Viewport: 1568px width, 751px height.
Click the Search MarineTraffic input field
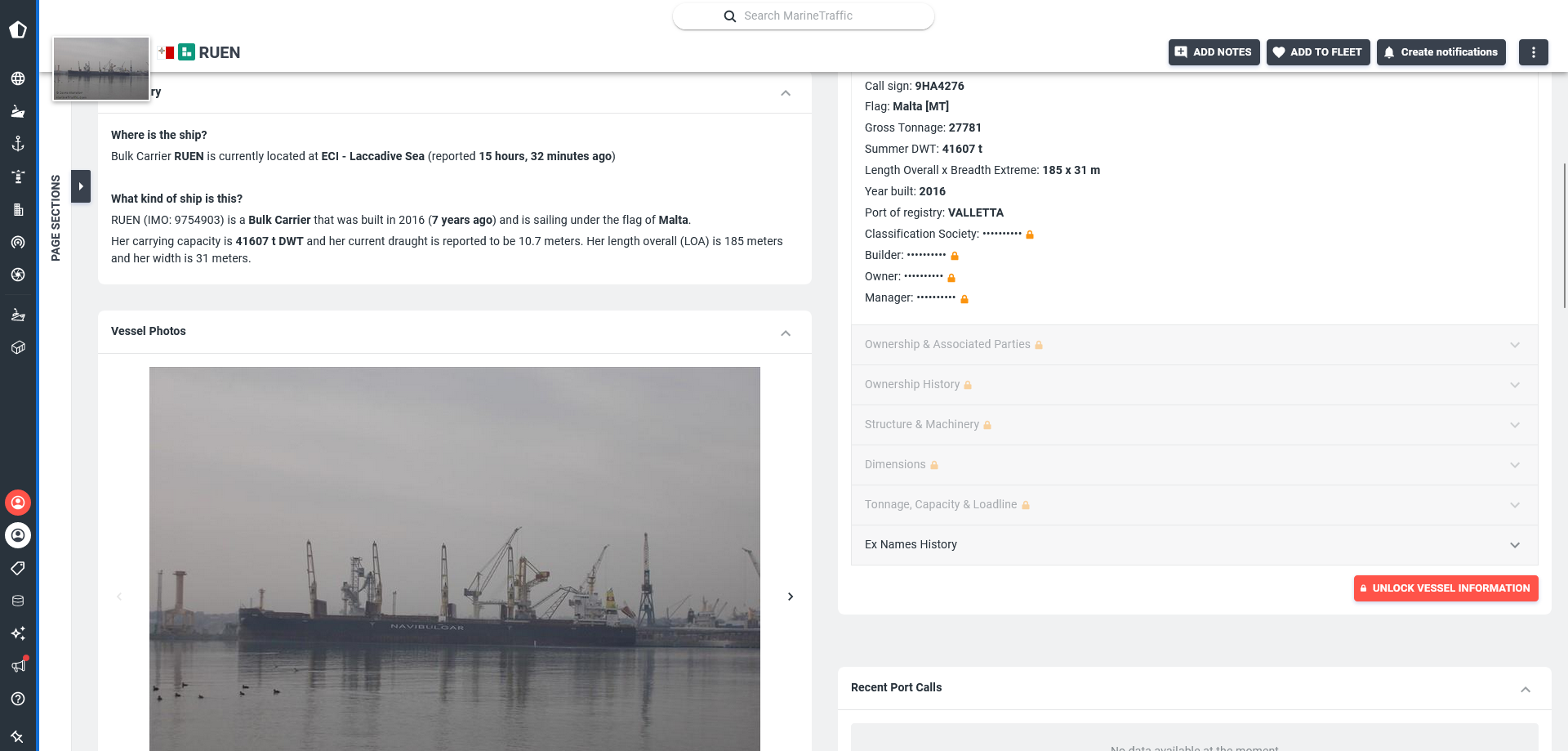(x=804, y=16)
